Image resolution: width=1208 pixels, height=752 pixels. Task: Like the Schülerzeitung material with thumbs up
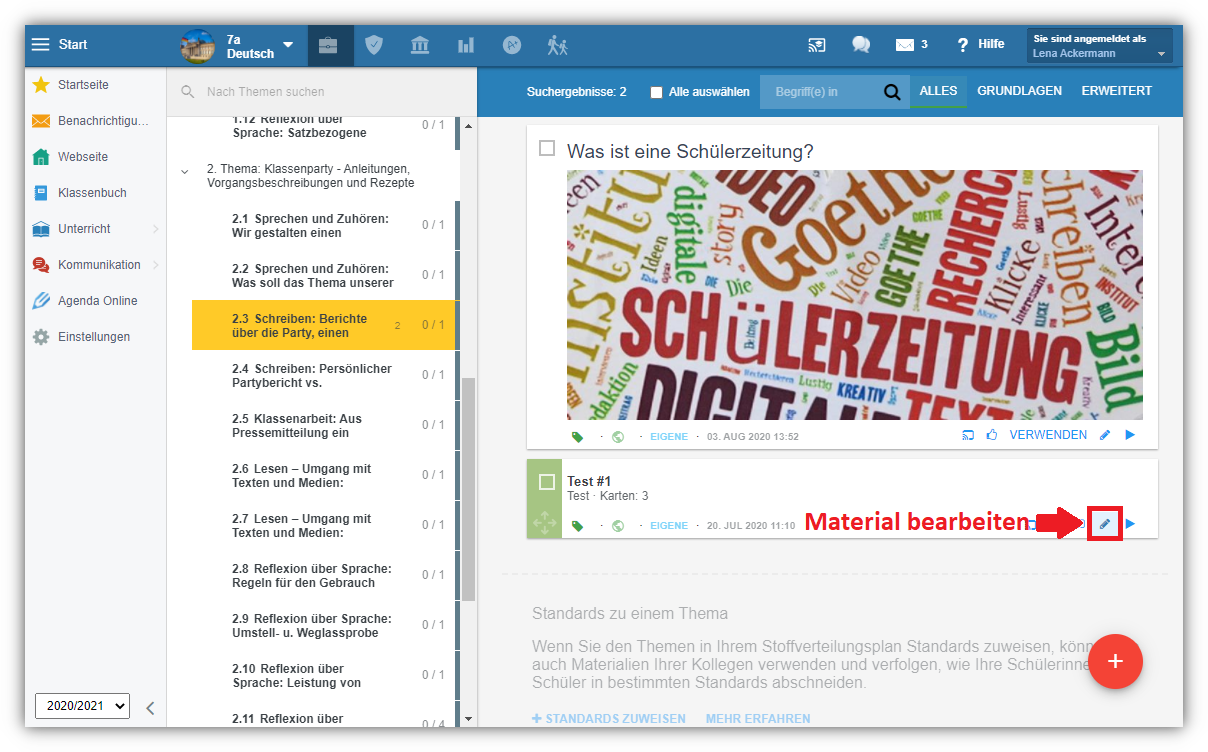tap(993, 436)
